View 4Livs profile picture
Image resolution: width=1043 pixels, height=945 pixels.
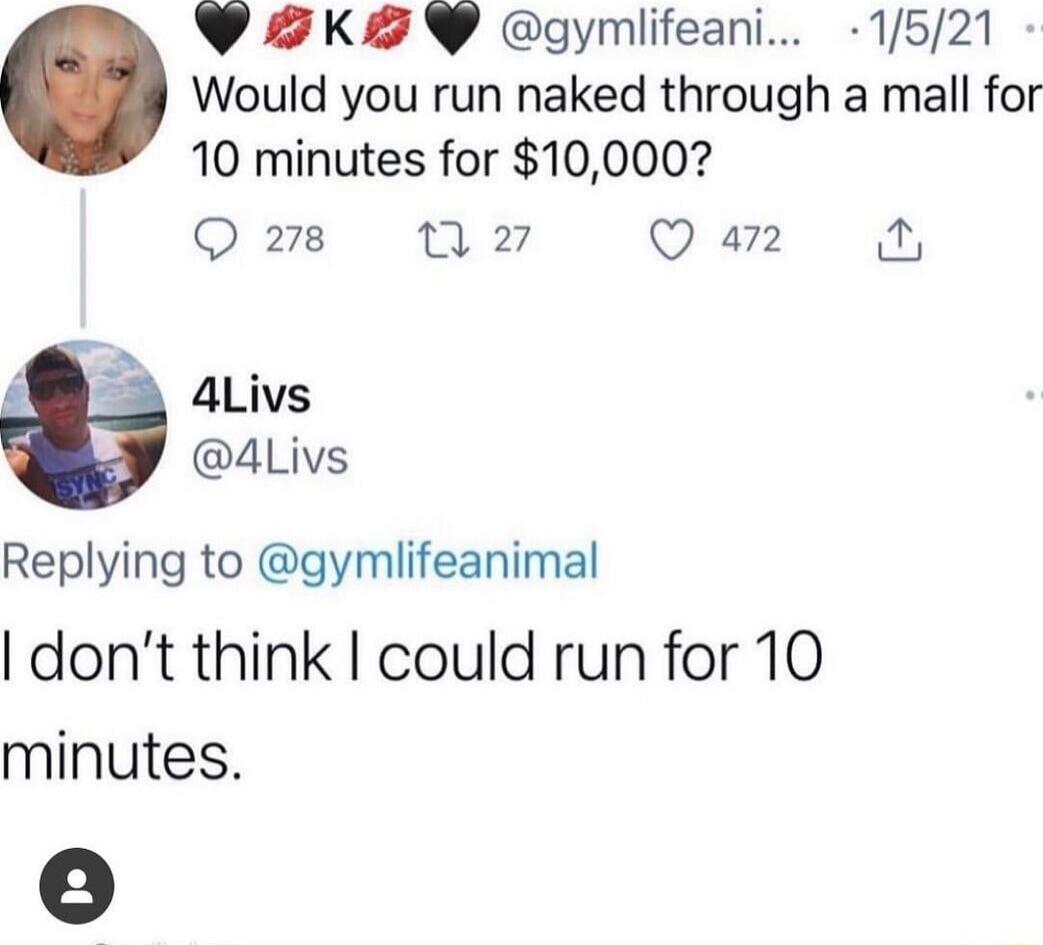point(83,425)
